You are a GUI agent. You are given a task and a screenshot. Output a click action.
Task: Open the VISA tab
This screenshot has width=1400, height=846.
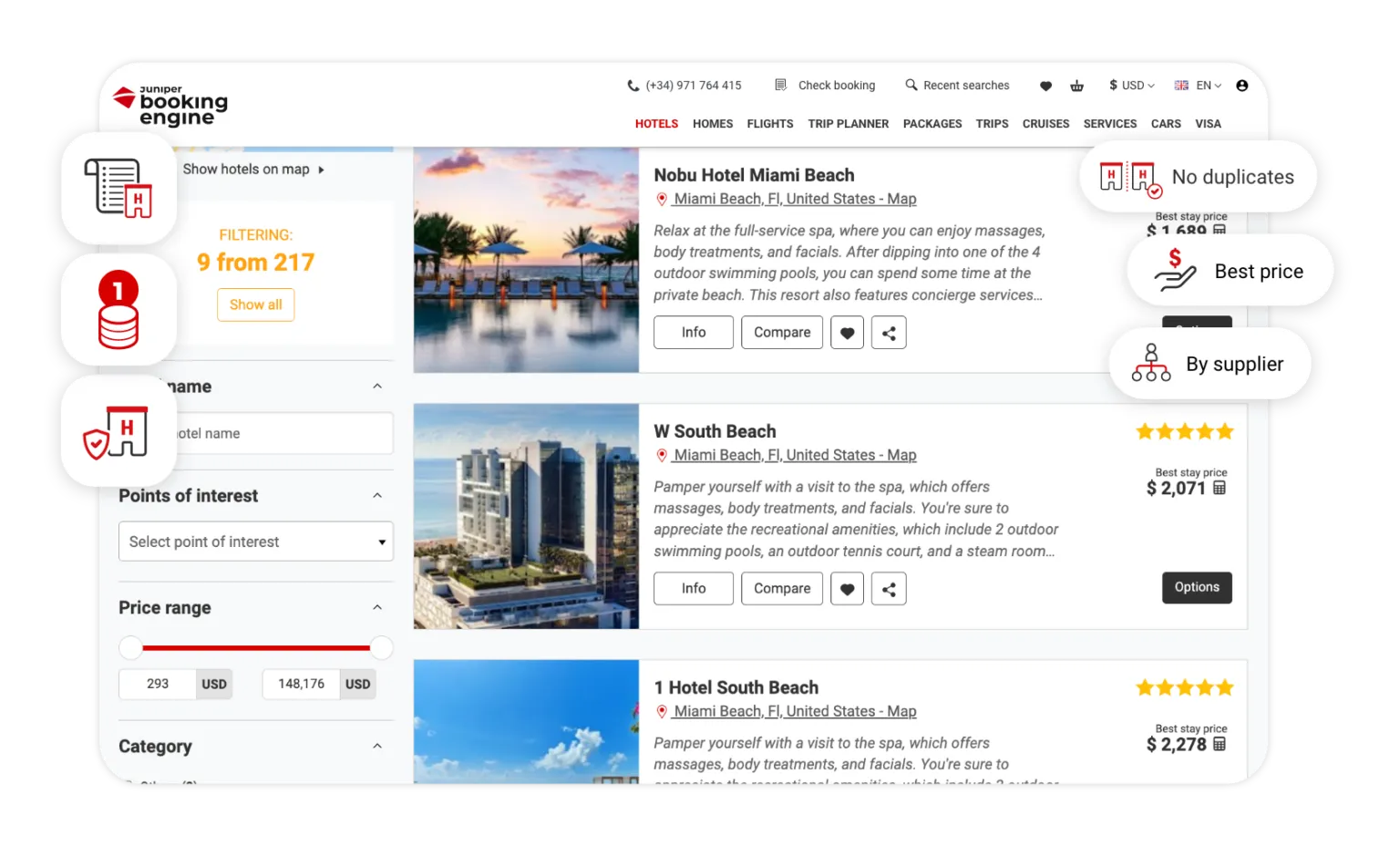(x=1209, y=124)
